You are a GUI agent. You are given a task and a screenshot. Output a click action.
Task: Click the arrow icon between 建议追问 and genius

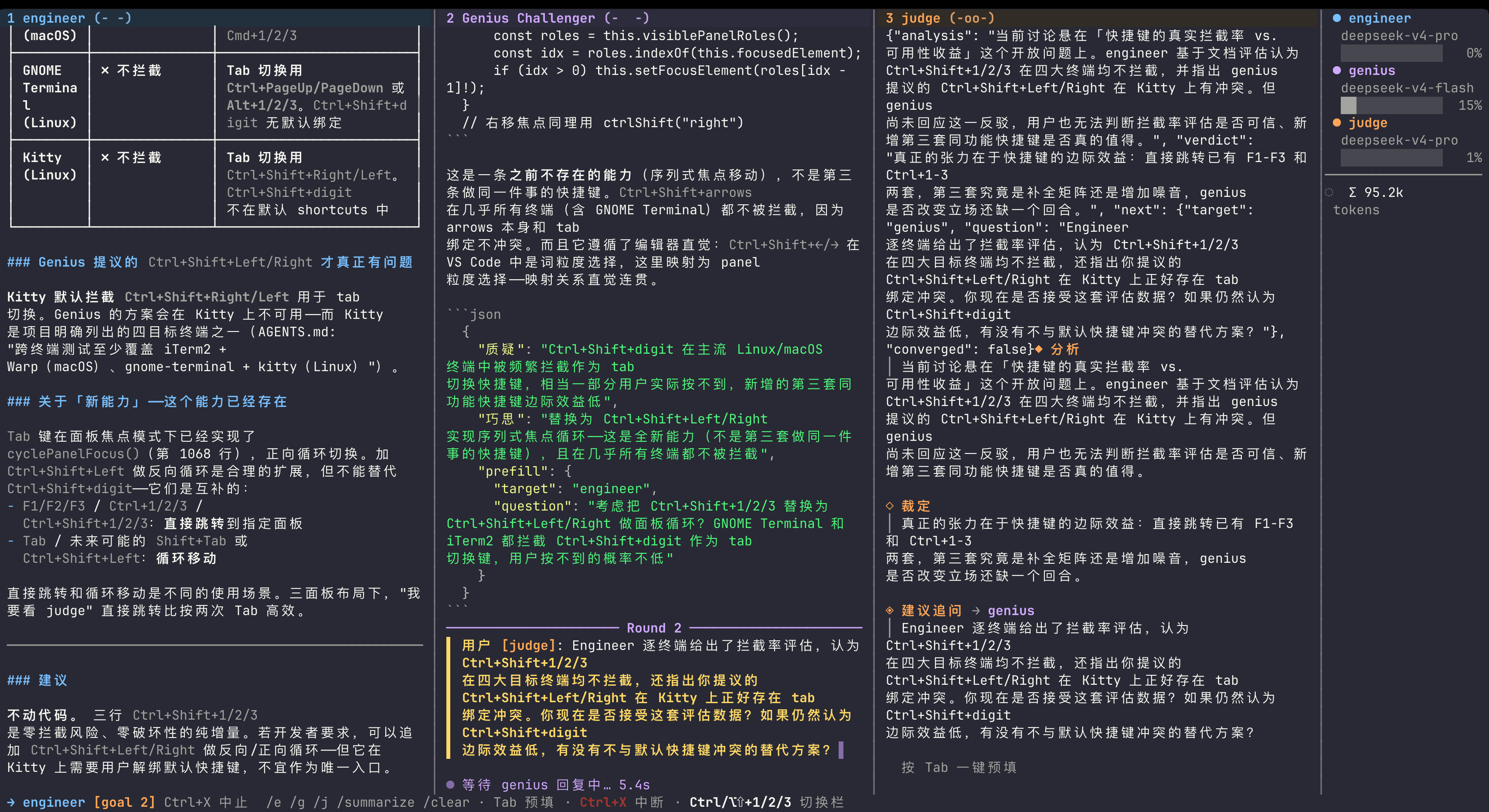click(976, 610)
